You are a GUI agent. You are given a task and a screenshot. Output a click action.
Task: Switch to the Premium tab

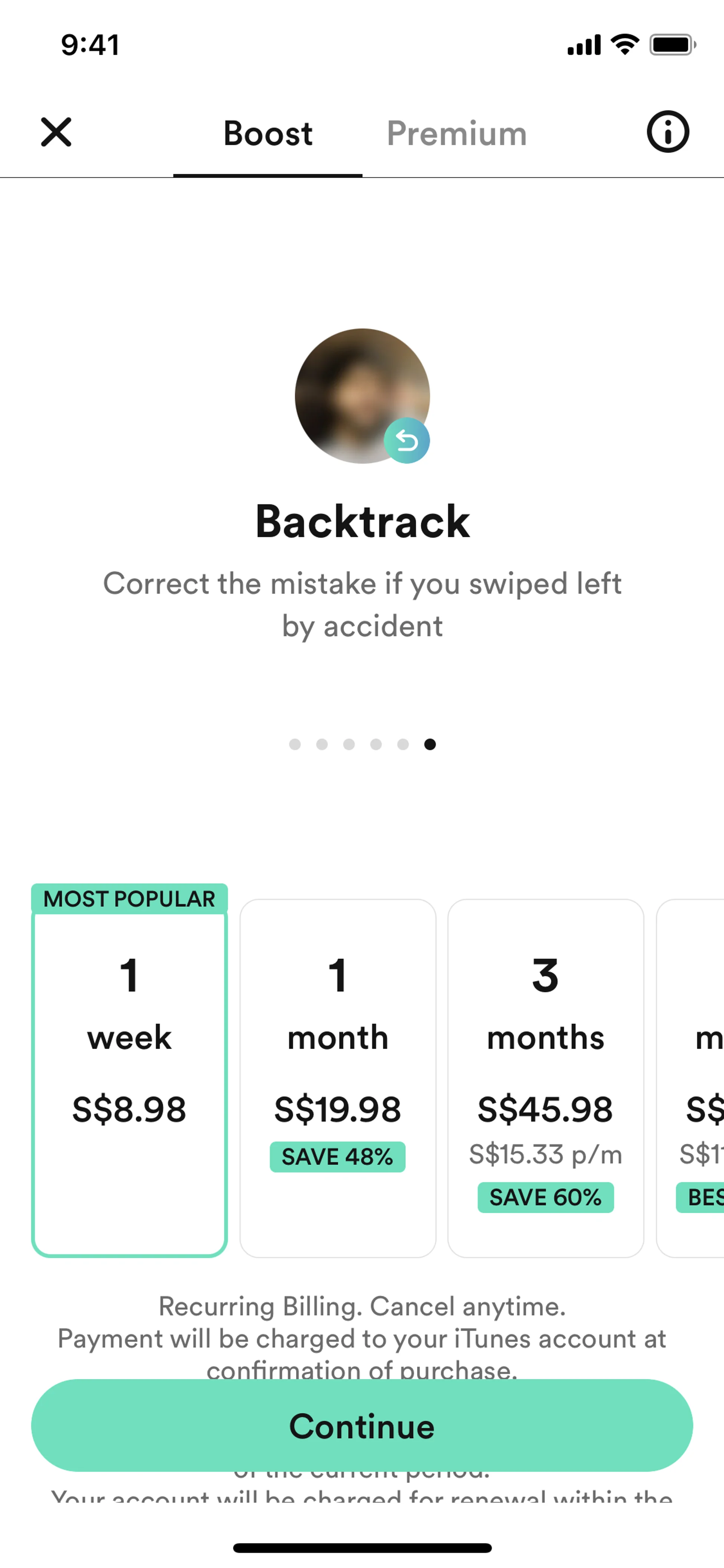(x=456, y=133)
